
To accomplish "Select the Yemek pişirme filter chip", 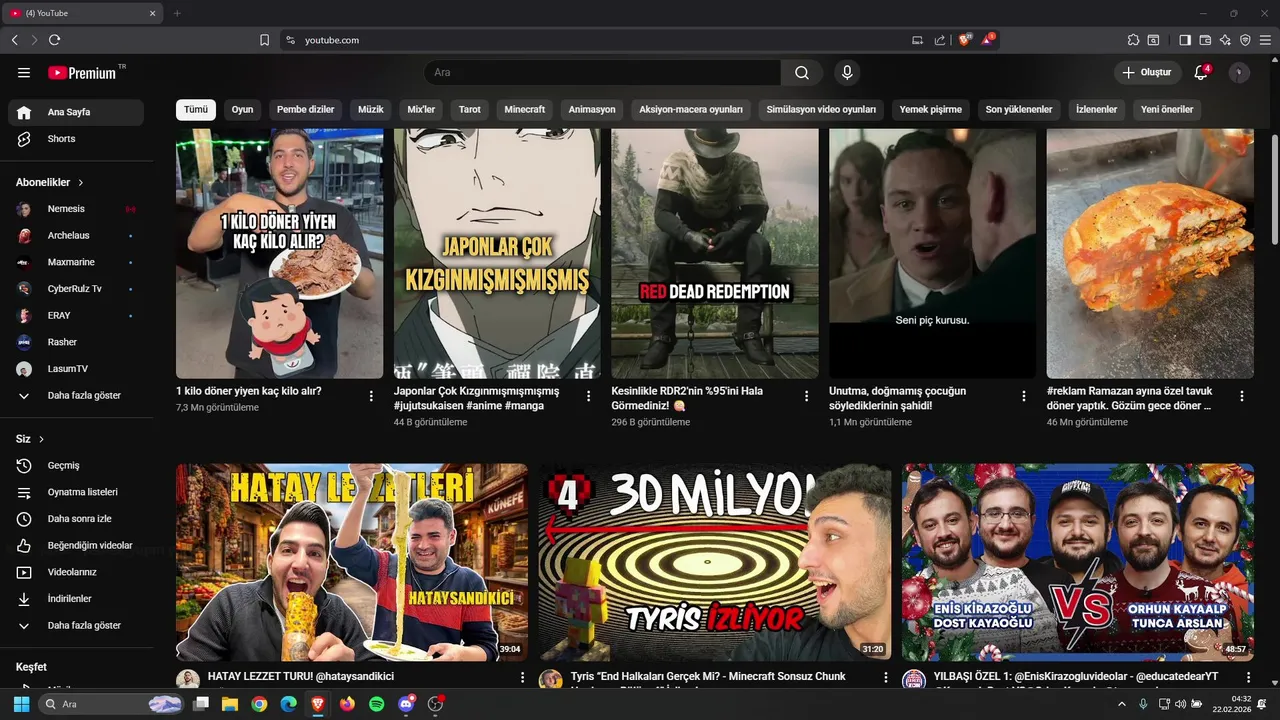I will pyautogui.click(x=930, y=109).
